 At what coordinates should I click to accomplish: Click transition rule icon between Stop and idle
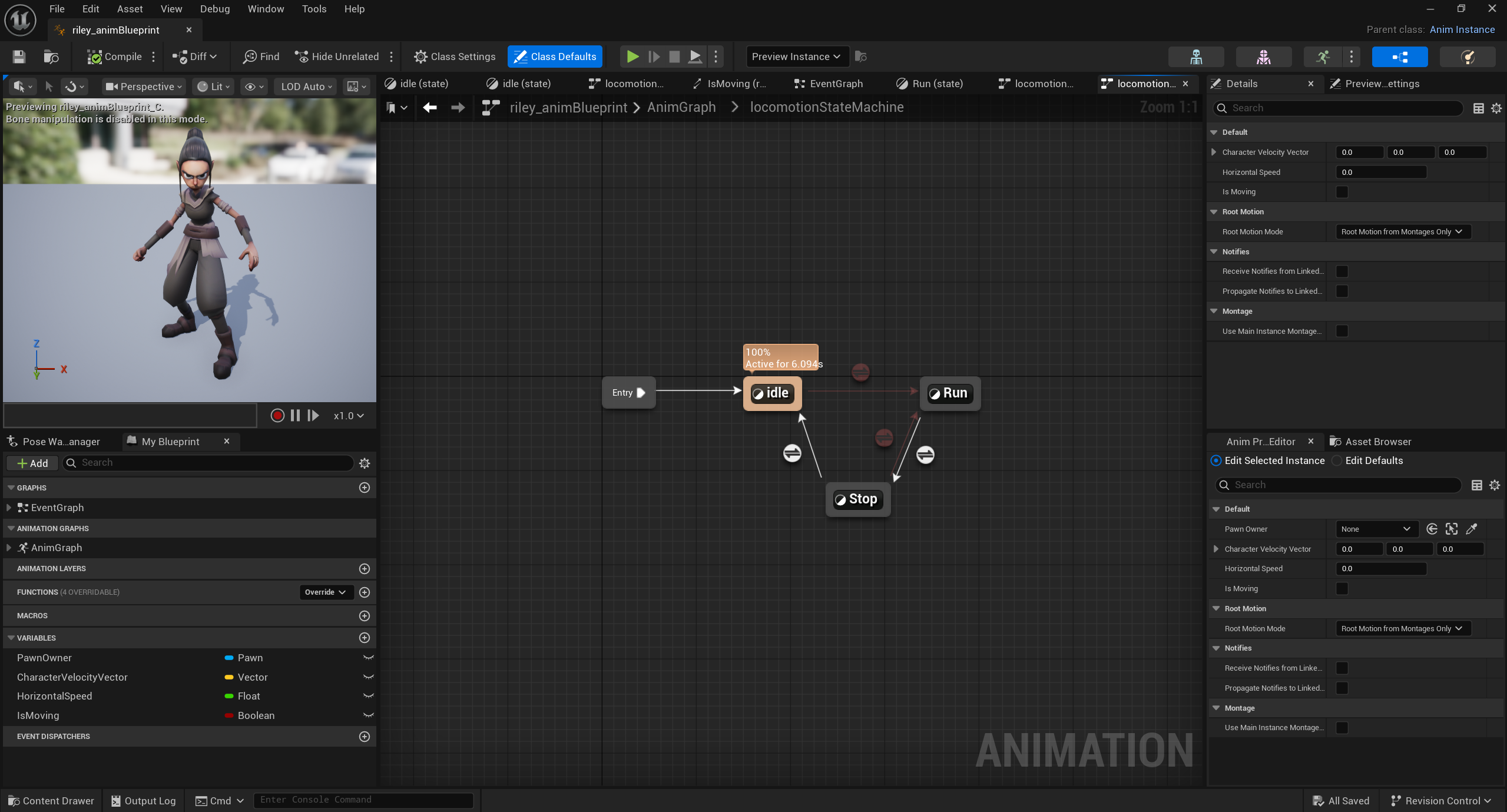tap(792, 453)
